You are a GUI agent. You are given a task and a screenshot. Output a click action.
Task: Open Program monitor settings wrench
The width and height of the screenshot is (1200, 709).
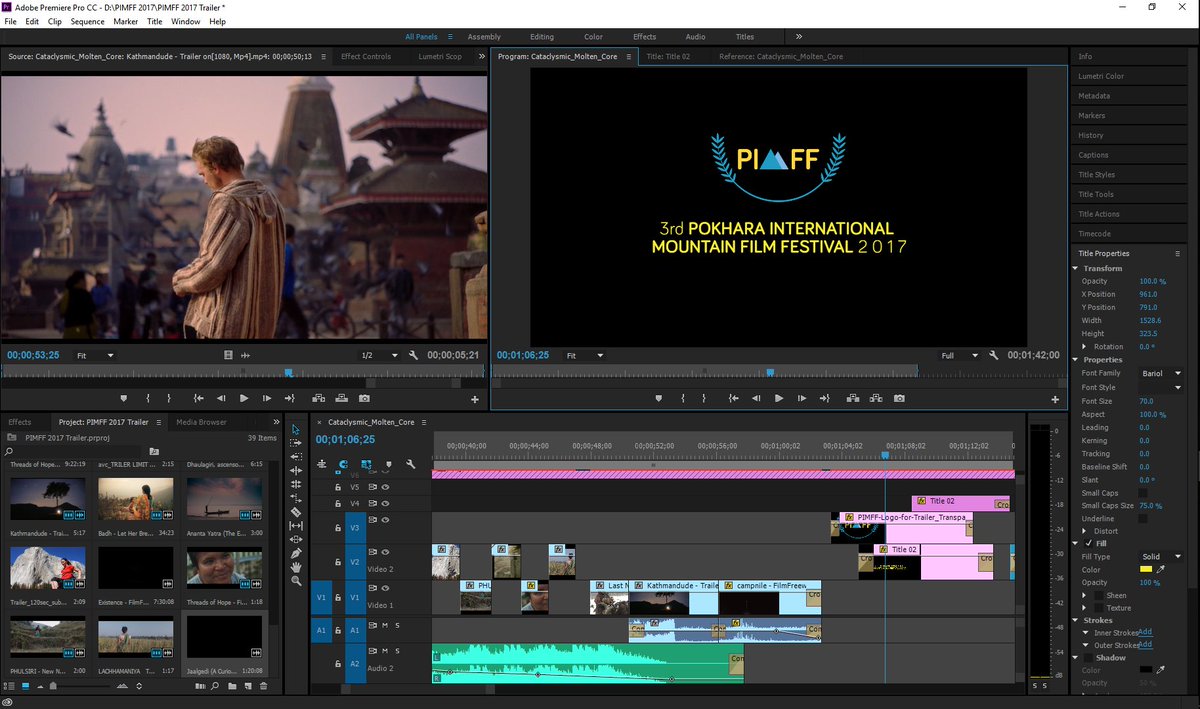993,355
